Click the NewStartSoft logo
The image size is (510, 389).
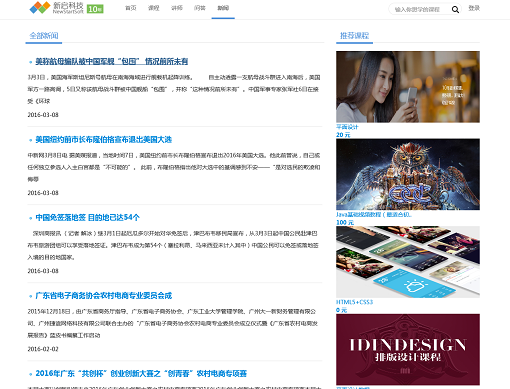pyautogui.click(x=56, y=8)
